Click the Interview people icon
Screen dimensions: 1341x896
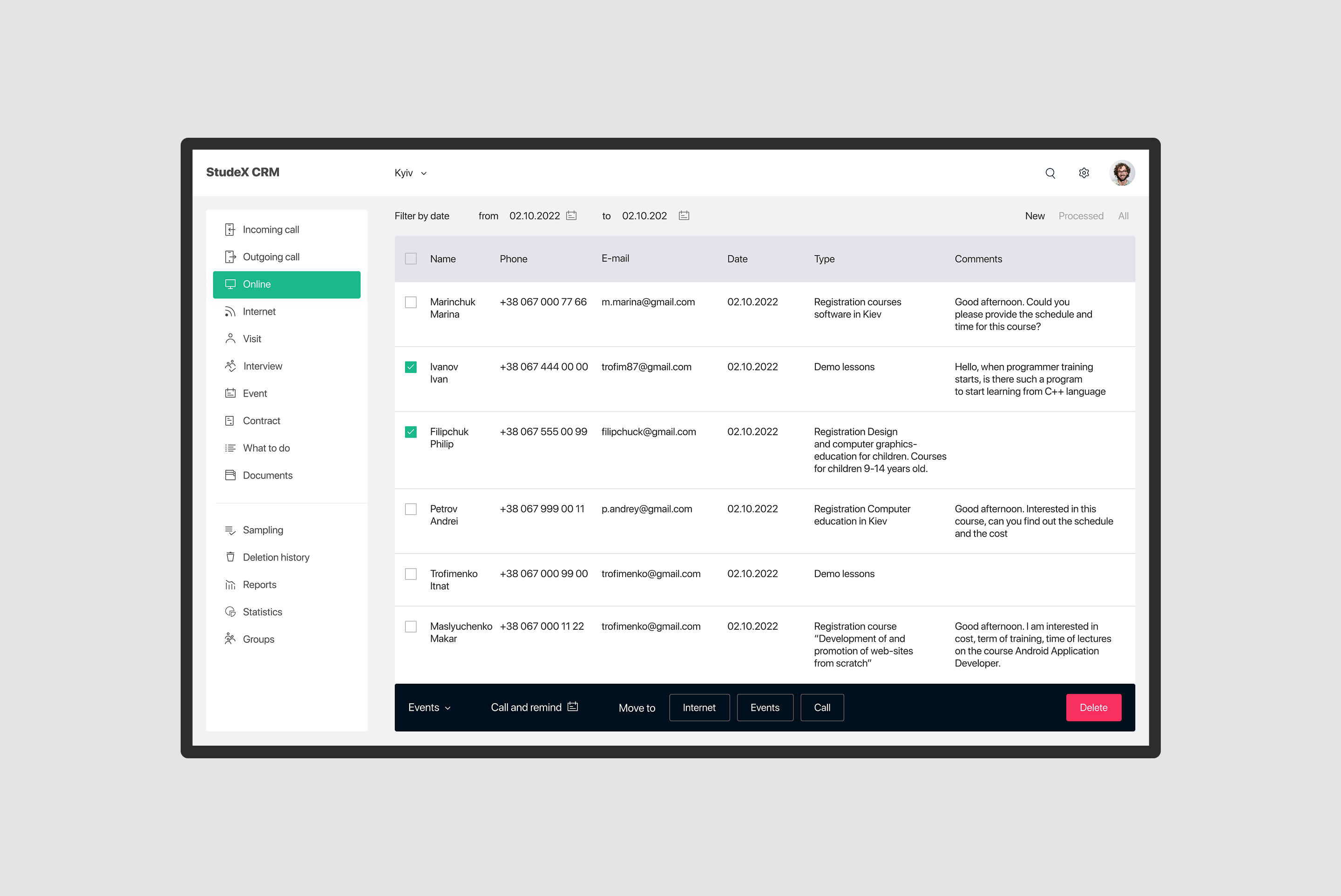point(230,366)
